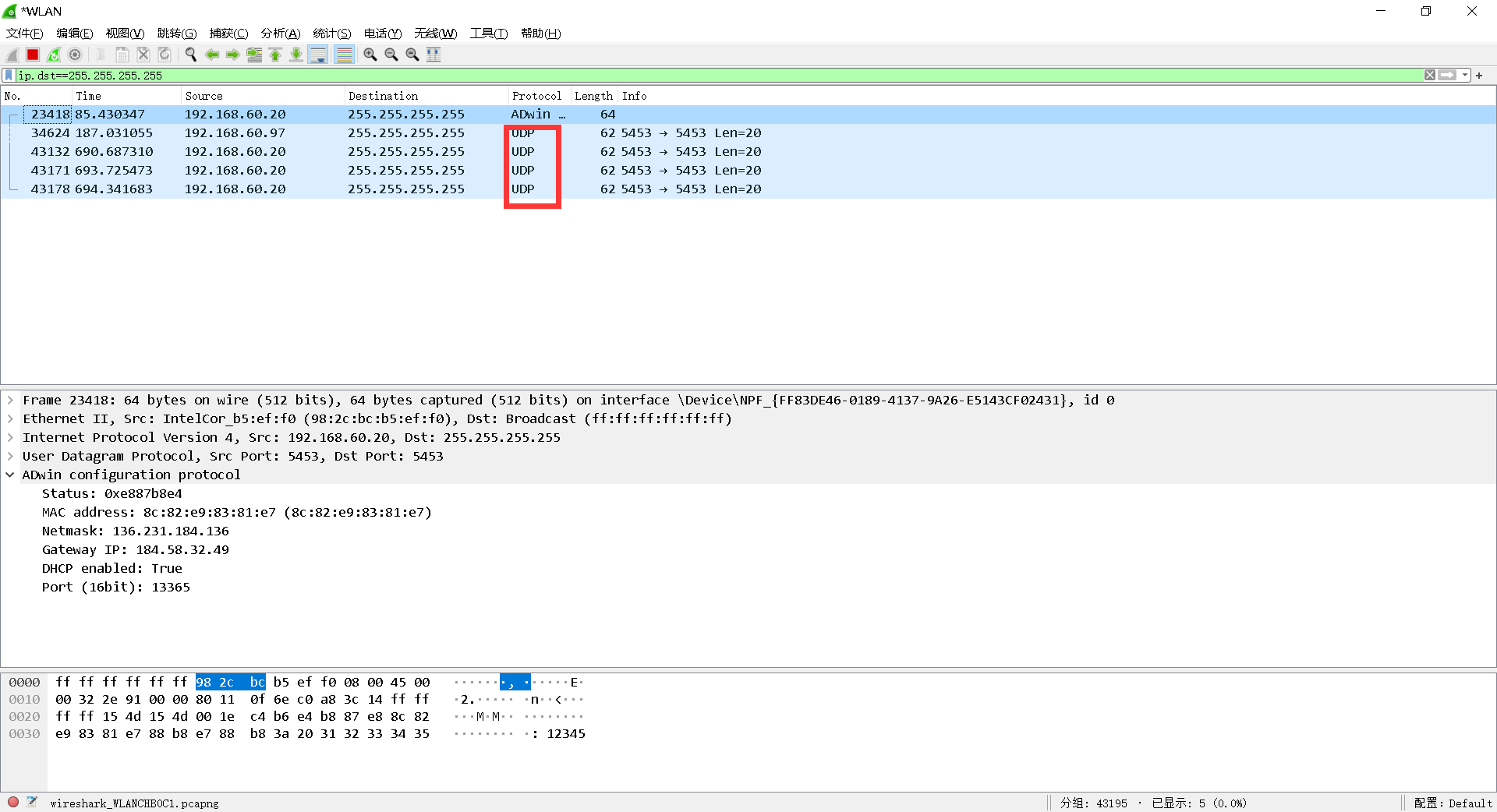Viewport: 1497px width, 812px height.
Task: Open the 工具 menu
Action: pyautogui.click(x=489, y=34)
